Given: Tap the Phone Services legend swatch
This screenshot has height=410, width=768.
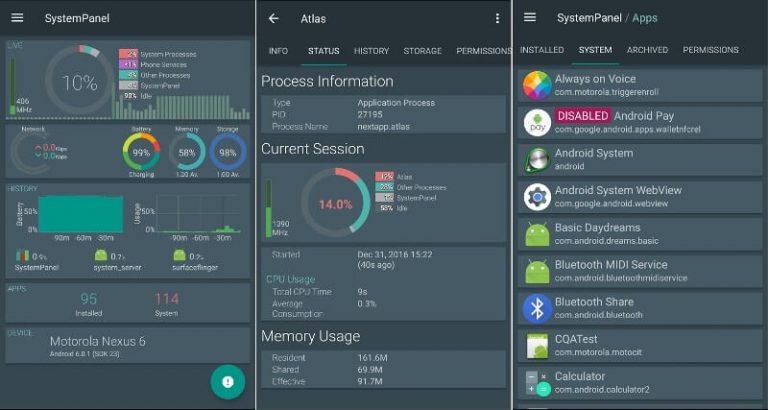Looking at the screenshot, I should click(128, 65).
